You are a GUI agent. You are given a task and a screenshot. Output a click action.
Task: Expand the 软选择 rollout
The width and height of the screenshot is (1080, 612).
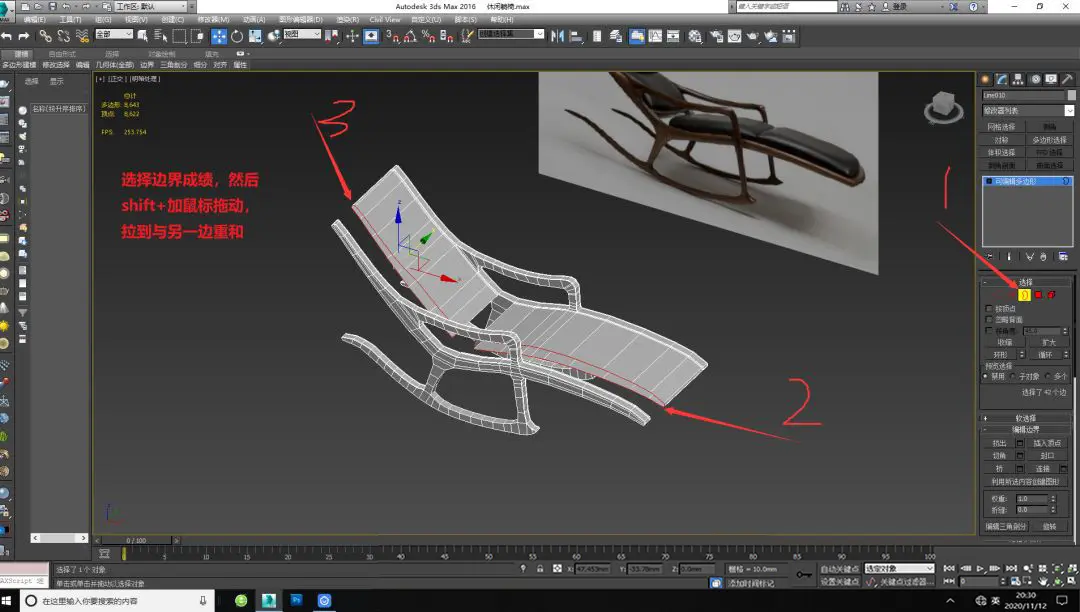(x=1026, y=418)
